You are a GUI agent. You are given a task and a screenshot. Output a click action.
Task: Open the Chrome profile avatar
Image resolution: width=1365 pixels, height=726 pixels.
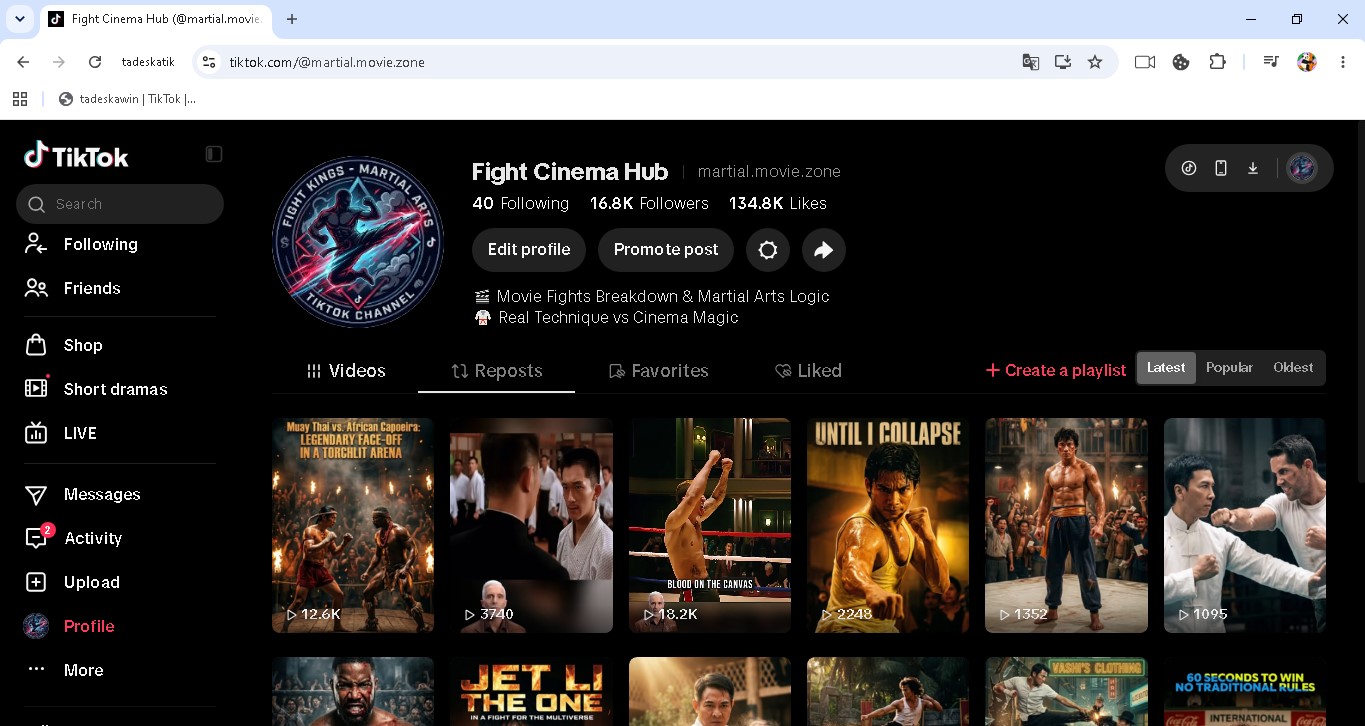click(1307, 62)
